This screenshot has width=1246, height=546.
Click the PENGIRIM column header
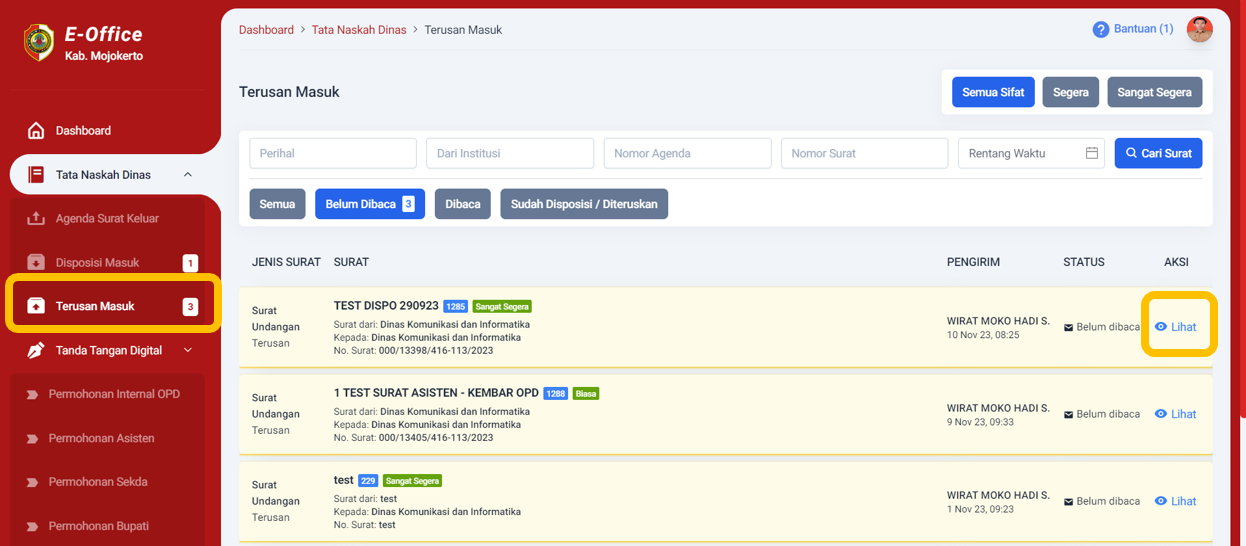tap(973, 262)
